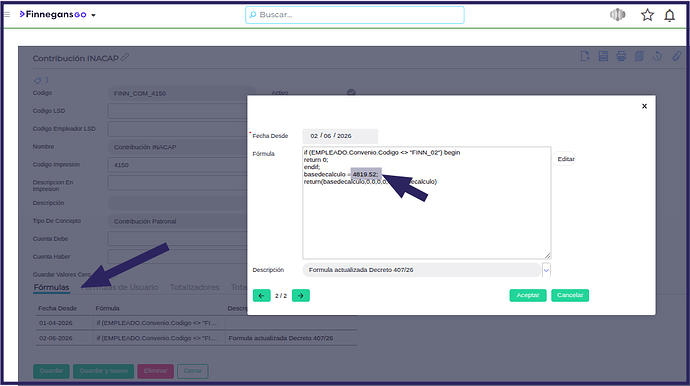Click the new document icon

coord(585,56)
